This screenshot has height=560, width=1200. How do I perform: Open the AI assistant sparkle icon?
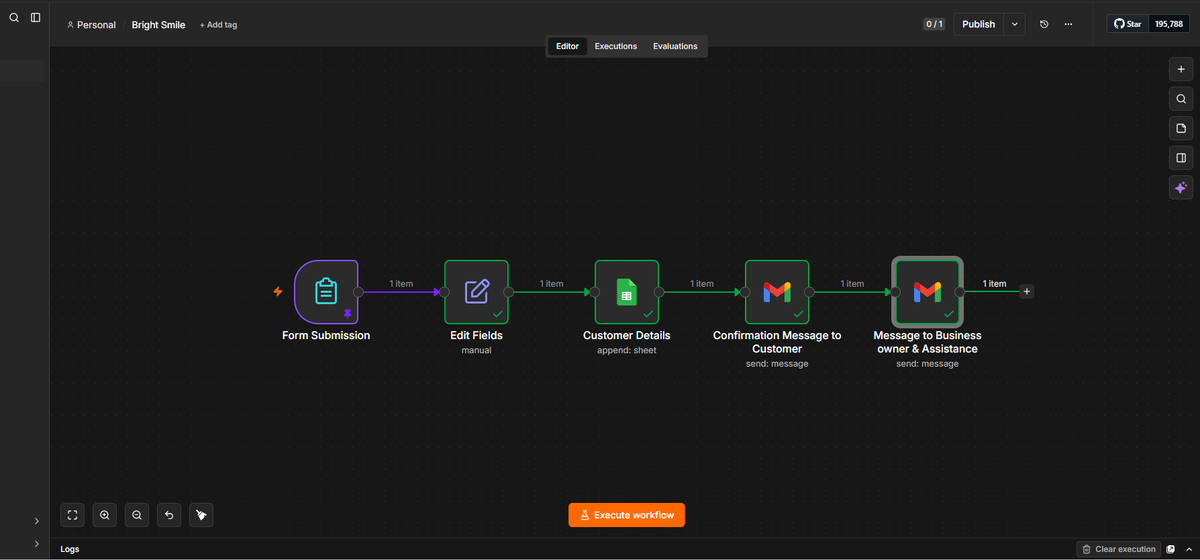click(x=1181, y=187)
